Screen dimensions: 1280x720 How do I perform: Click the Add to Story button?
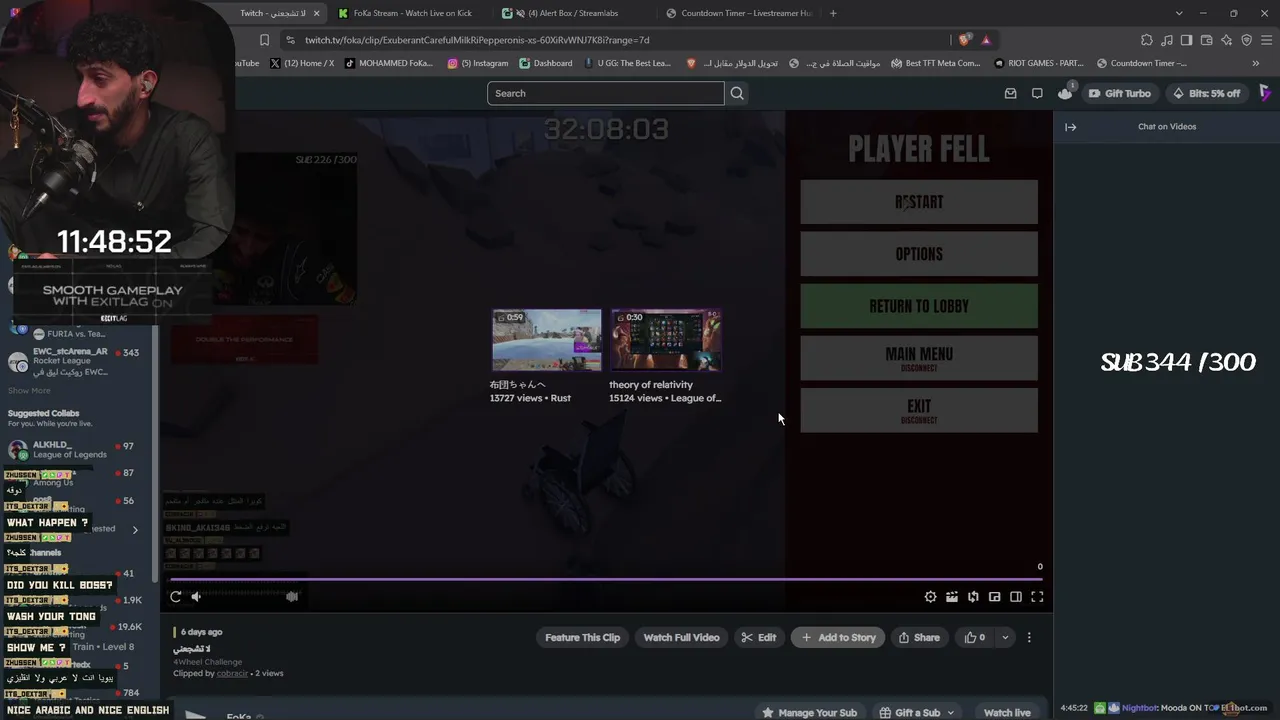pos(838,638)
